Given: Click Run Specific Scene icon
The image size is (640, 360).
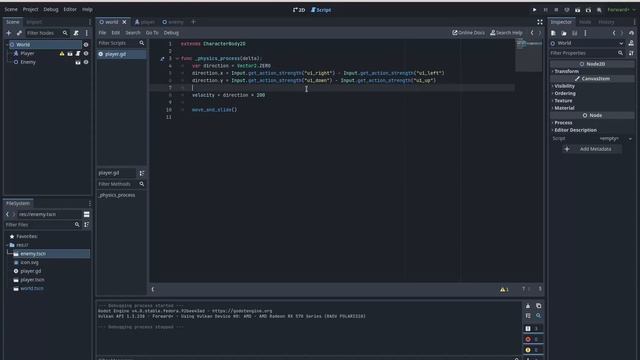Looking at the screenshot, I should click(x=588, y=10).
